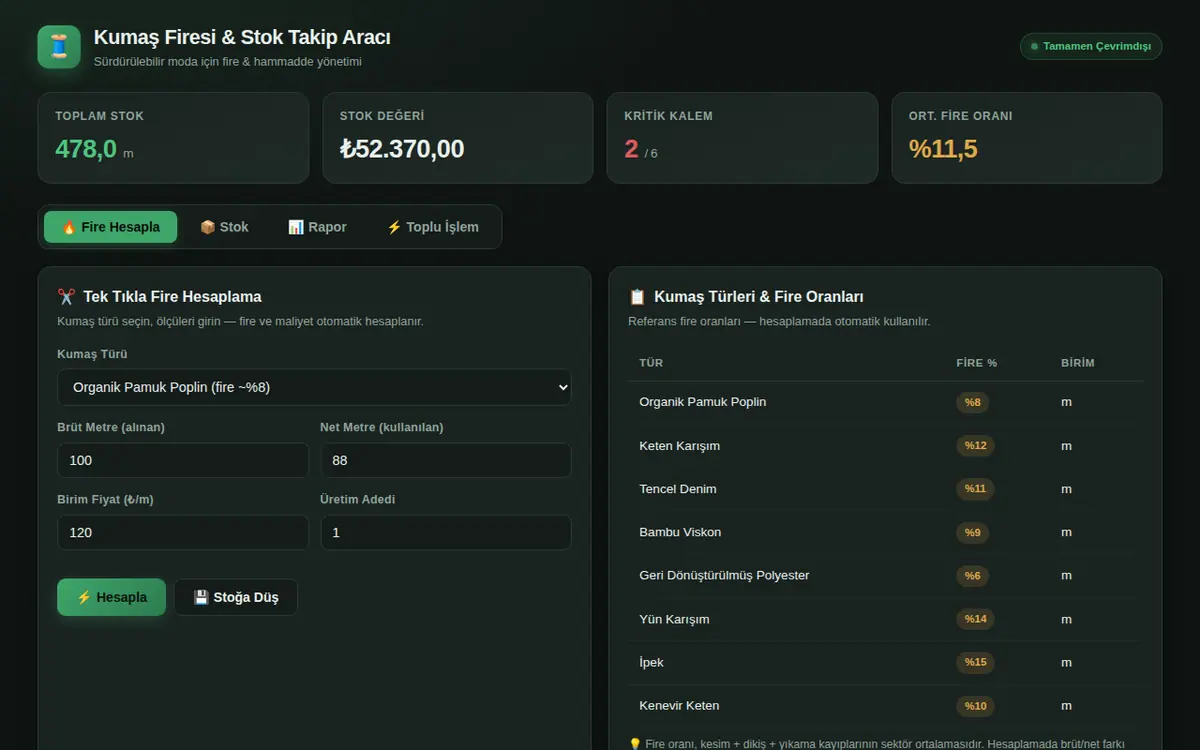Click the %14 fire rate badge
The height and width of the screenshot is (750, 1200).
click(975, 619)
